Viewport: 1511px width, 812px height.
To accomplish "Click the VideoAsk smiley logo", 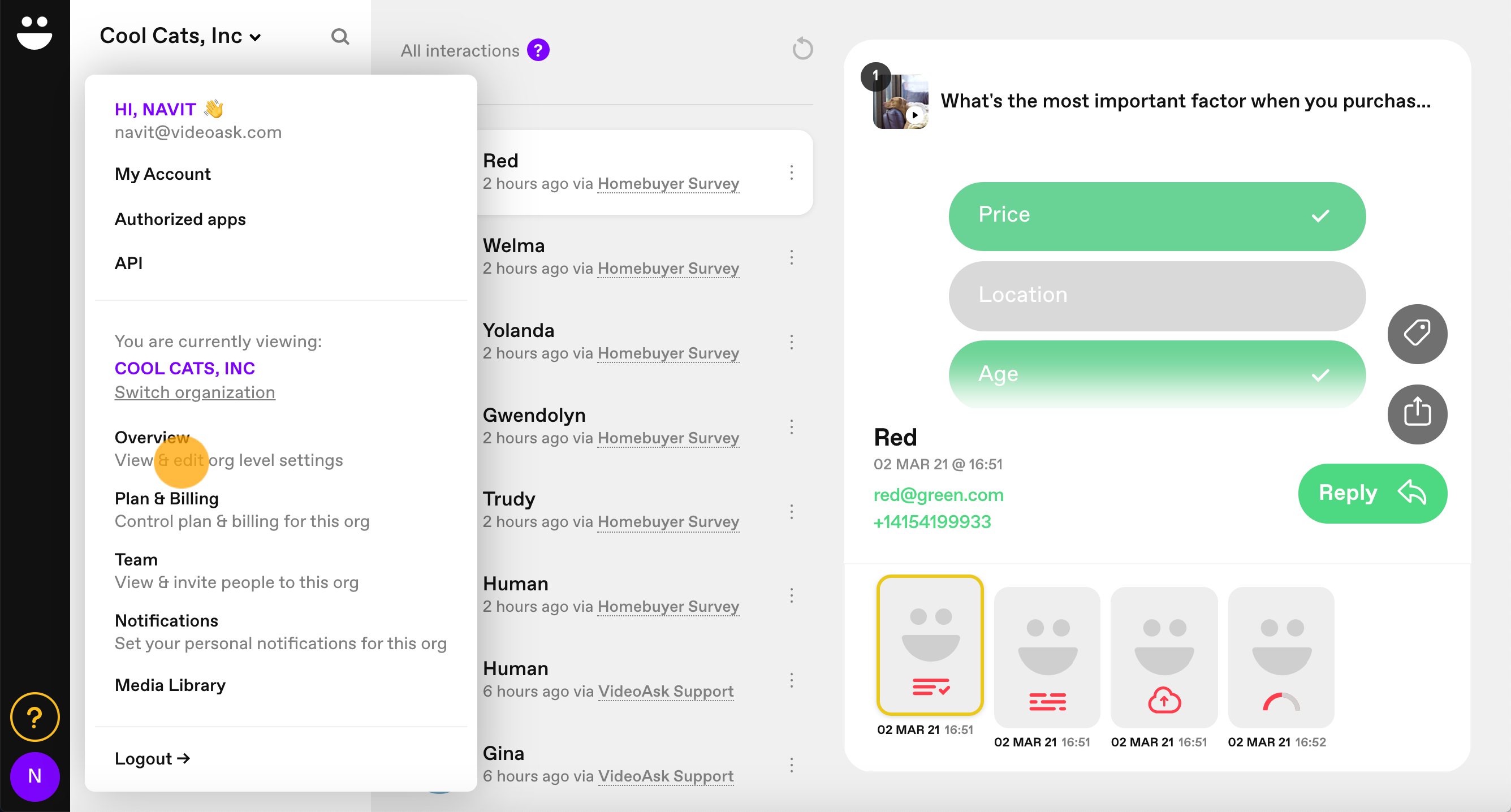I will [34, 32].
